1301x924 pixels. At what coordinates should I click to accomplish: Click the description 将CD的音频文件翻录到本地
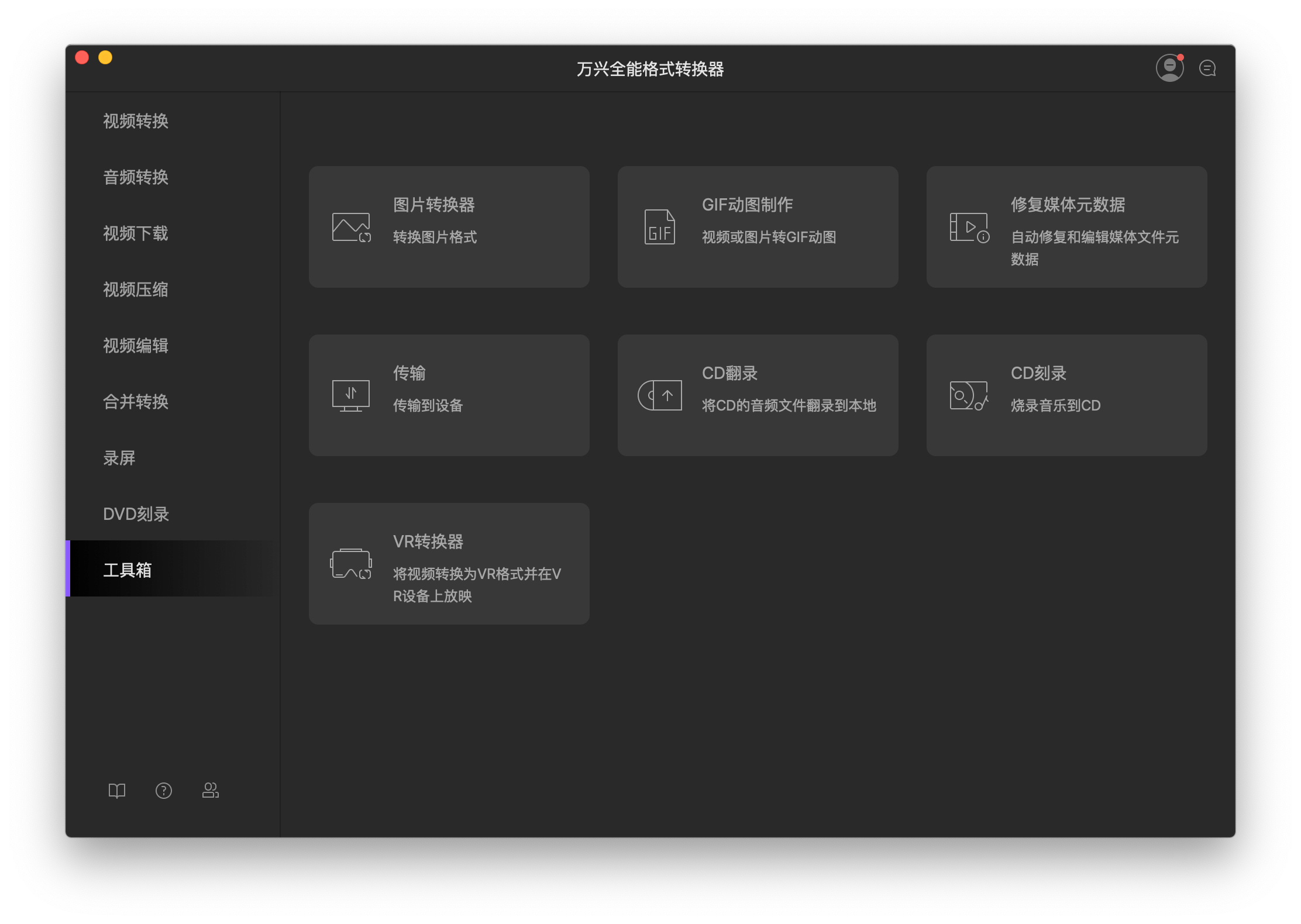point(789,405)
